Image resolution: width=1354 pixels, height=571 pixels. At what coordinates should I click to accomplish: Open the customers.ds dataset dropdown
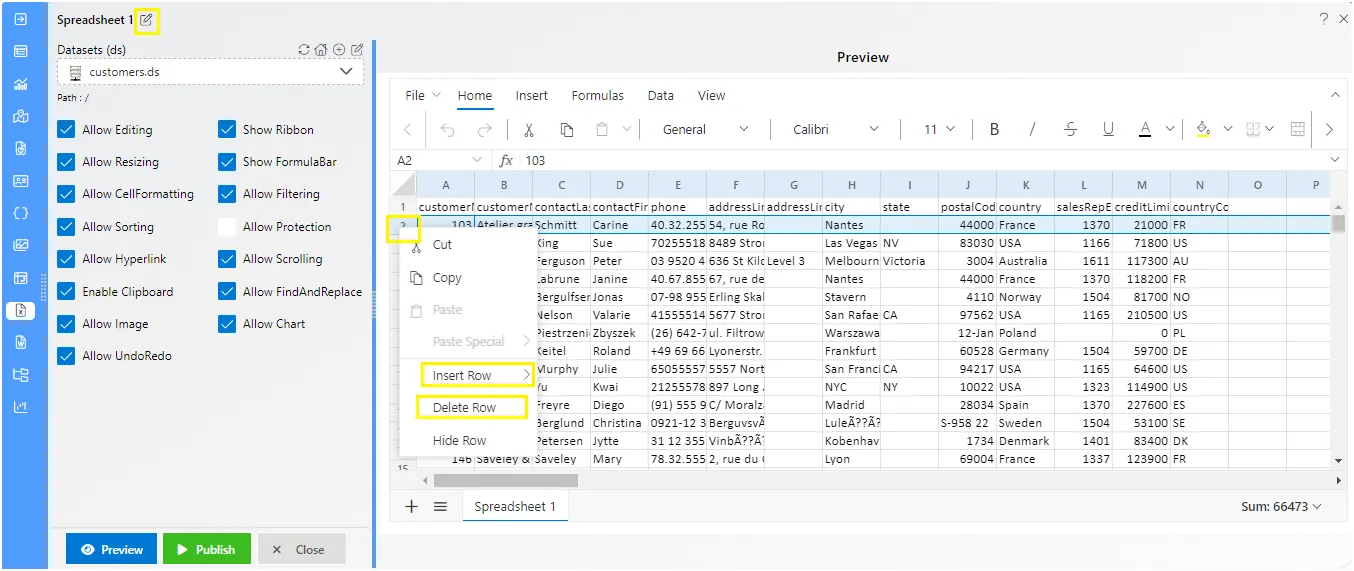tap(211, 72)
